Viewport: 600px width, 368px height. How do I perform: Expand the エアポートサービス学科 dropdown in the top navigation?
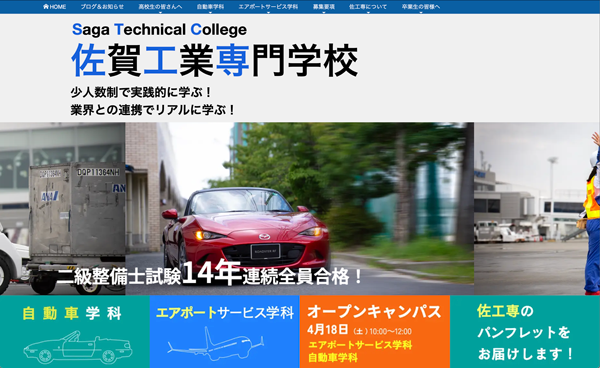[268, 7]
